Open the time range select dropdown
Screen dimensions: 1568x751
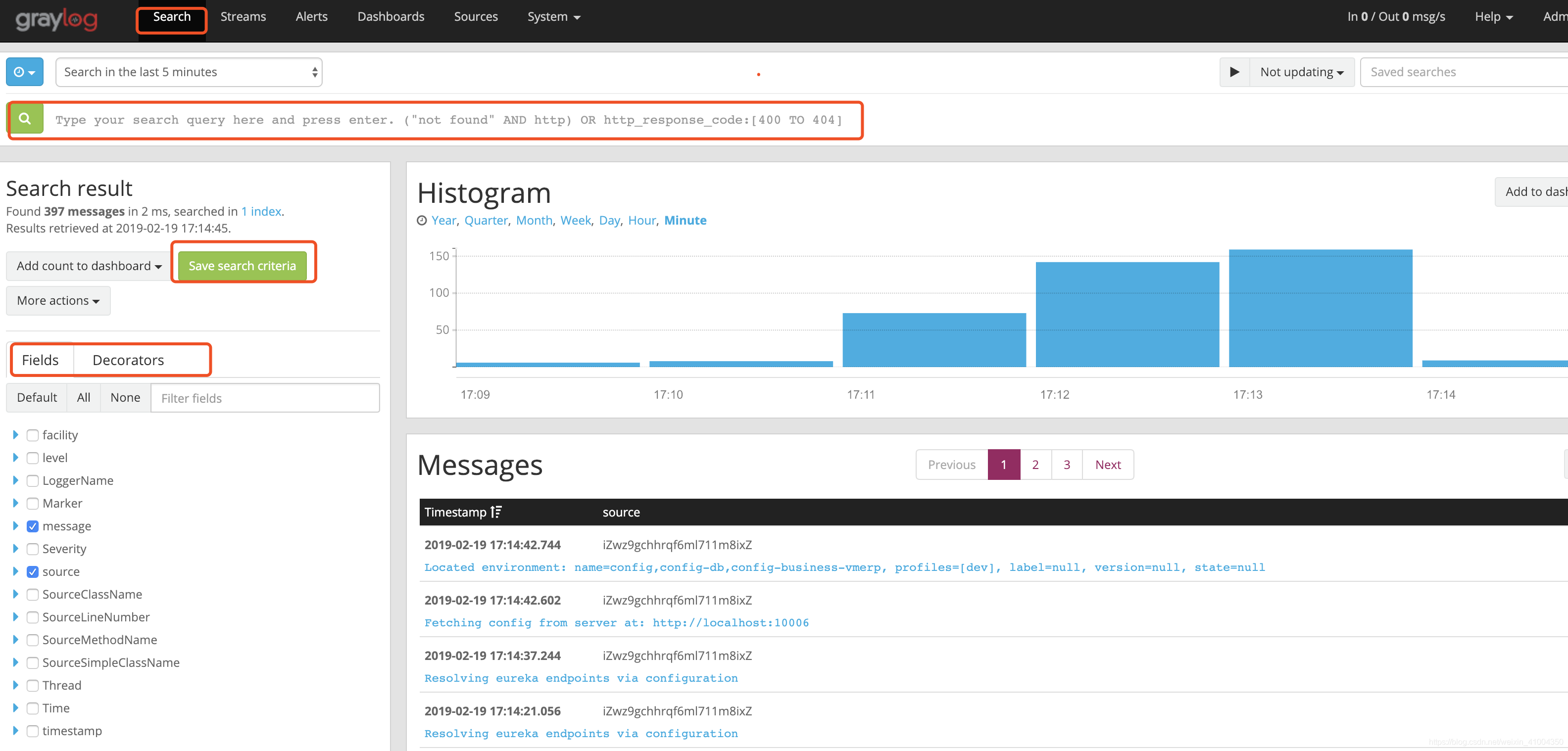pos(189,72)
